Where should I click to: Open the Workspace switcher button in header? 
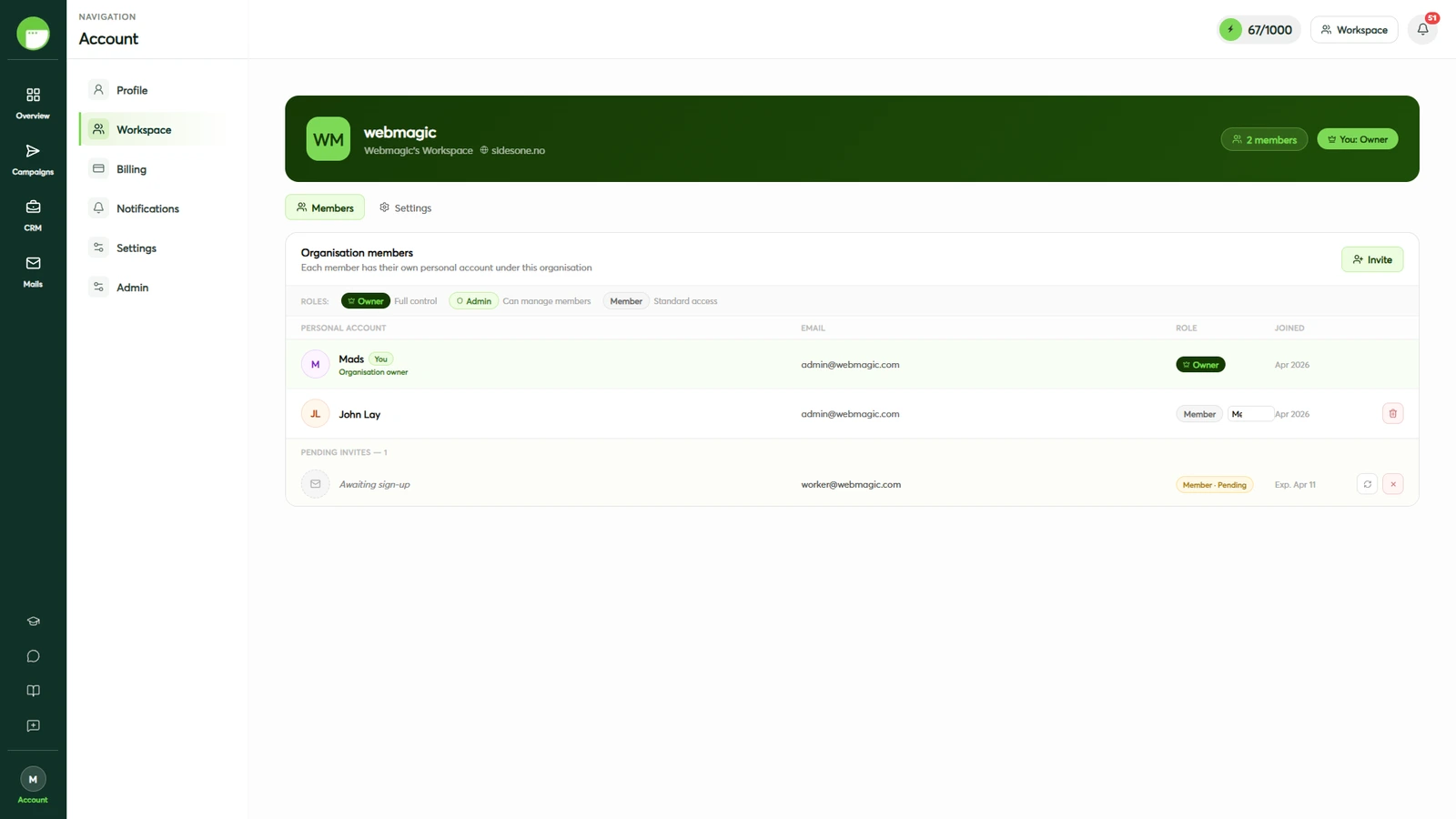(x=1354, y=30)
